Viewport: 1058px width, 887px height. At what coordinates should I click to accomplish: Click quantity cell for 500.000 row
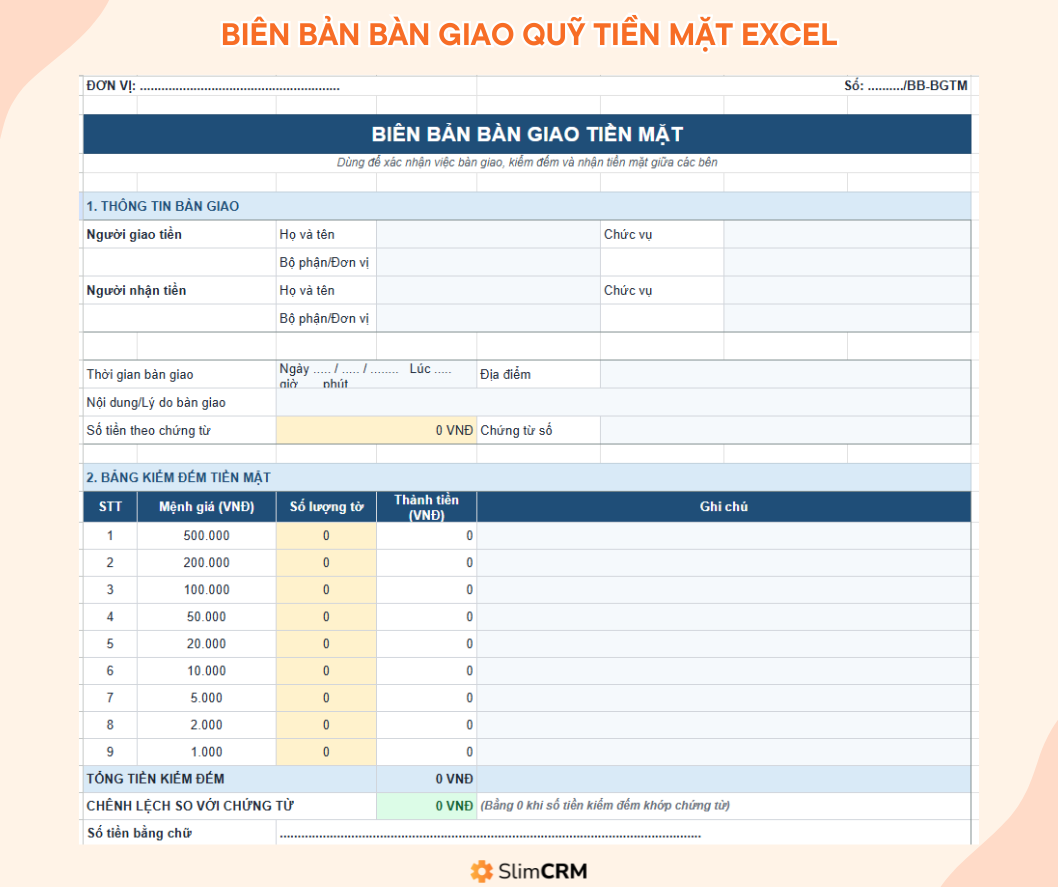327,536
